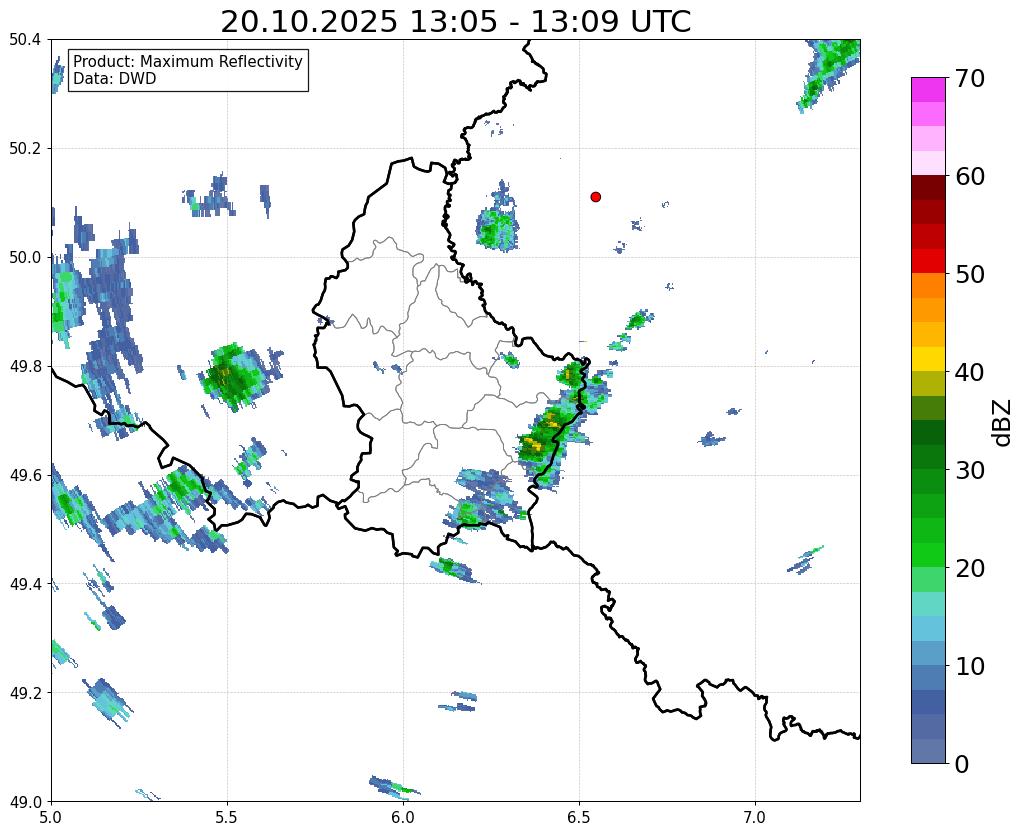1023x834 pixels.
Task: Click the 49.4 latitude axis label
Action: point(25,584)
